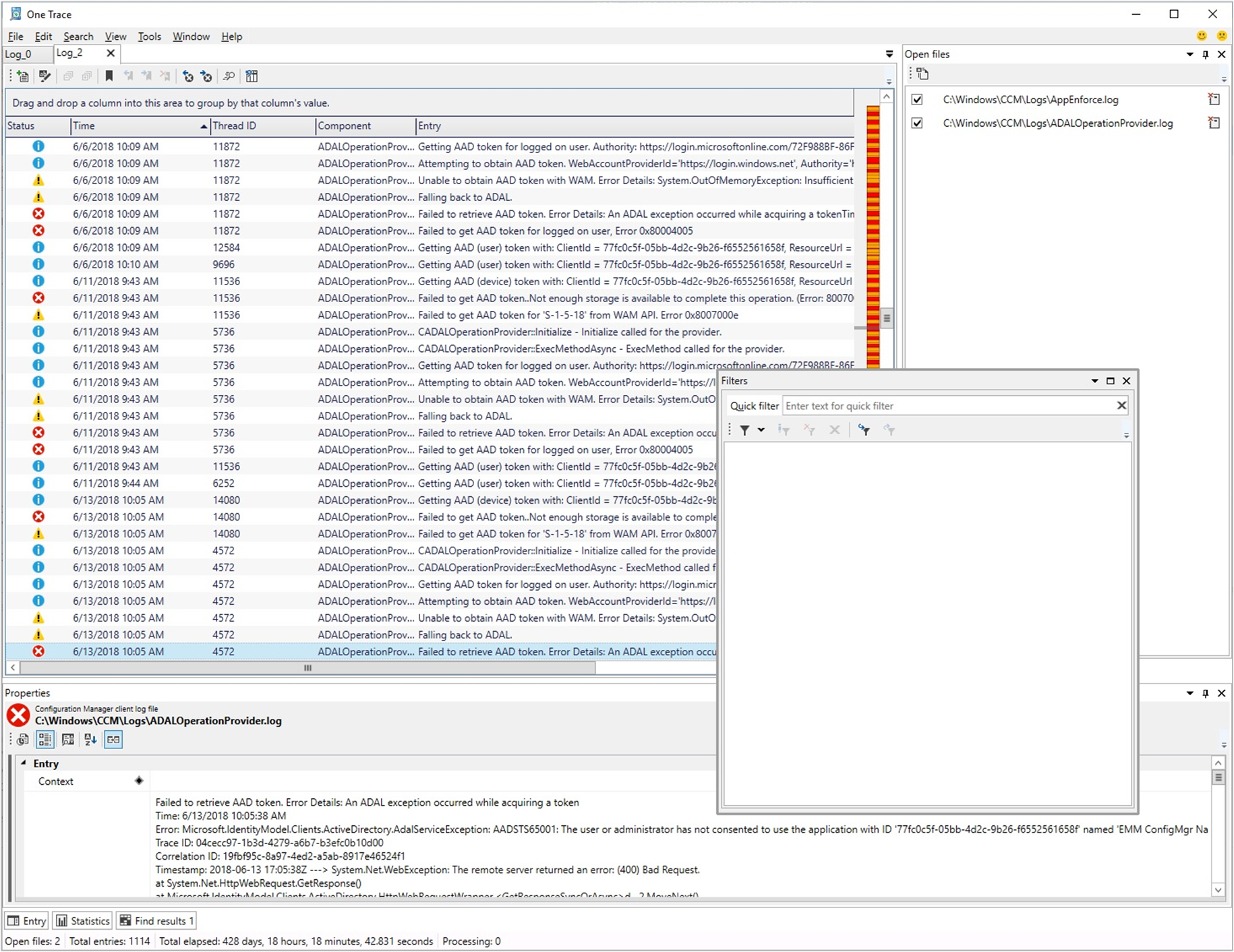Uncheck the ADALOperationProvider.log file
1234x952 pixels.
pos(917,123)
